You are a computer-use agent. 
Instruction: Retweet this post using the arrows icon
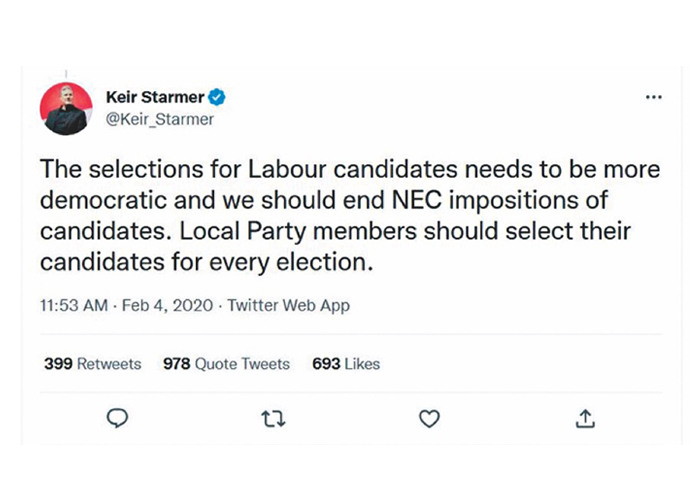click(272, 418)
